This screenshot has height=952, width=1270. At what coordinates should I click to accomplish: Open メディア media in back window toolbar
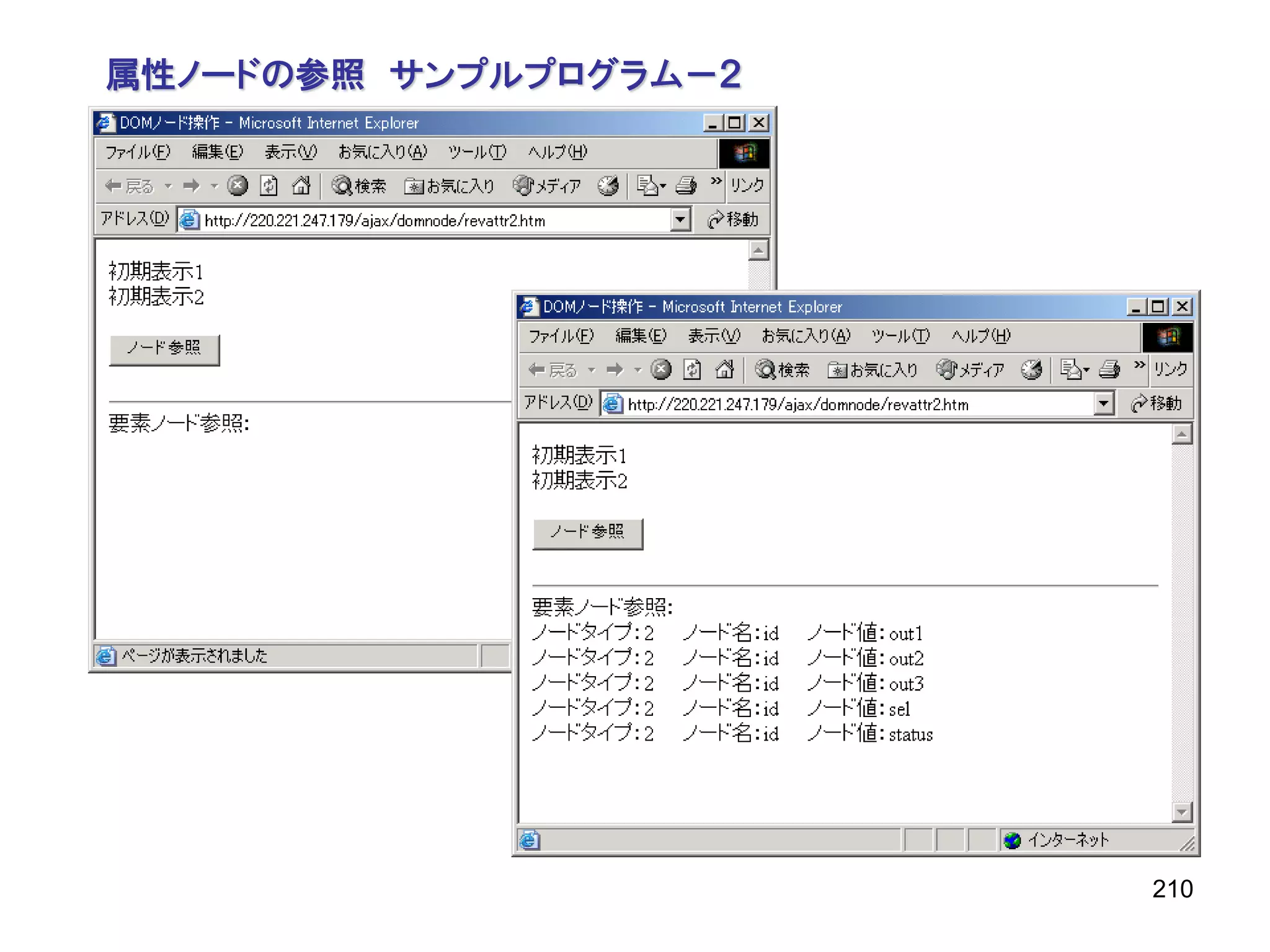[547, 185]
